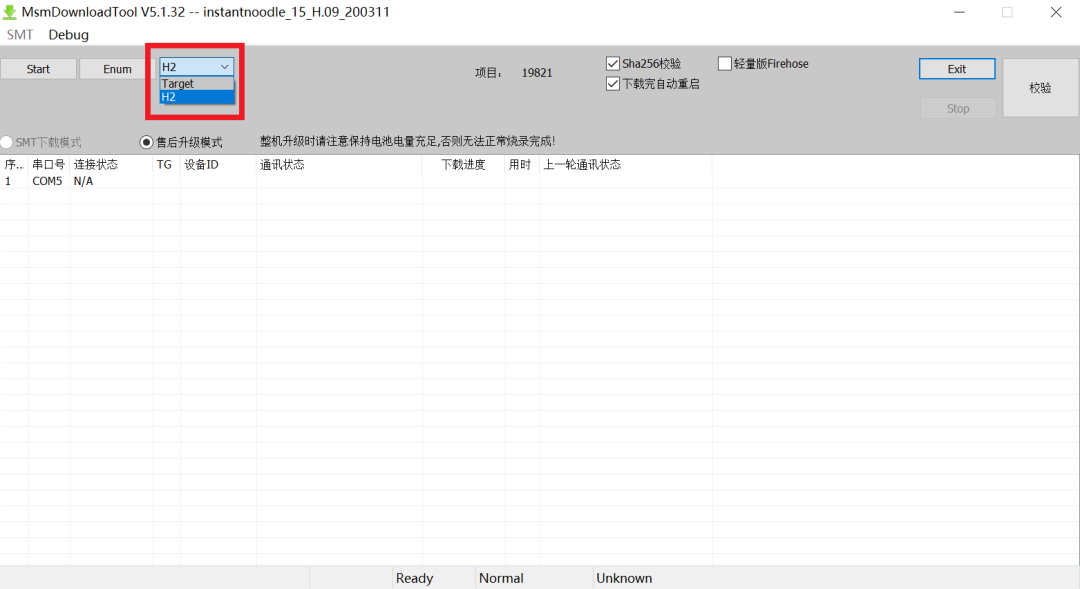Click the TG column header

pyautogui.click(x=166, y=165)
